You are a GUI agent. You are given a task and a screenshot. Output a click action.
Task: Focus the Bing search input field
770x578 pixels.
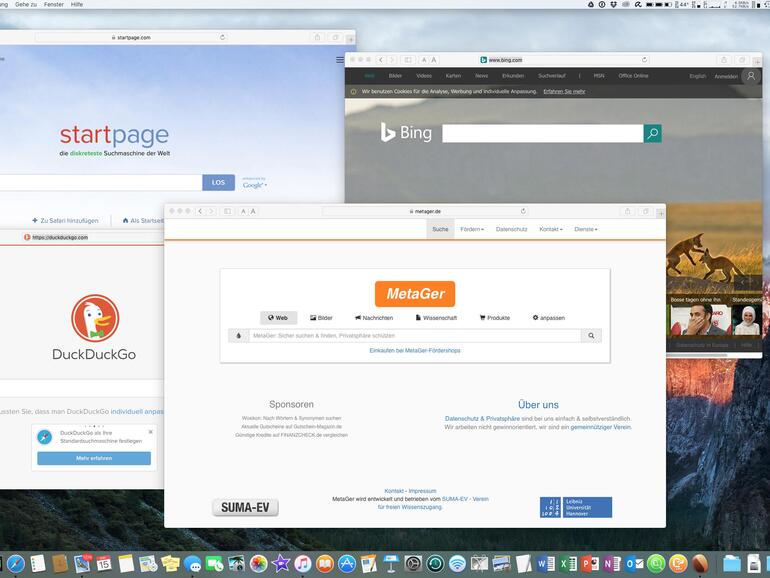click(543, 133)
